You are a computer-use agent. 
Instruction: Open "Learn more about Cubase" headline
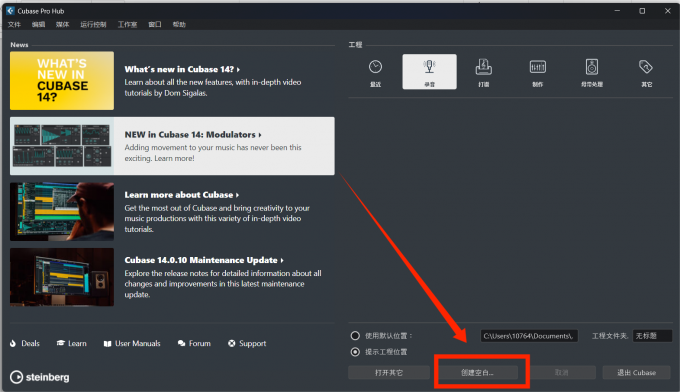coord(181,195)
